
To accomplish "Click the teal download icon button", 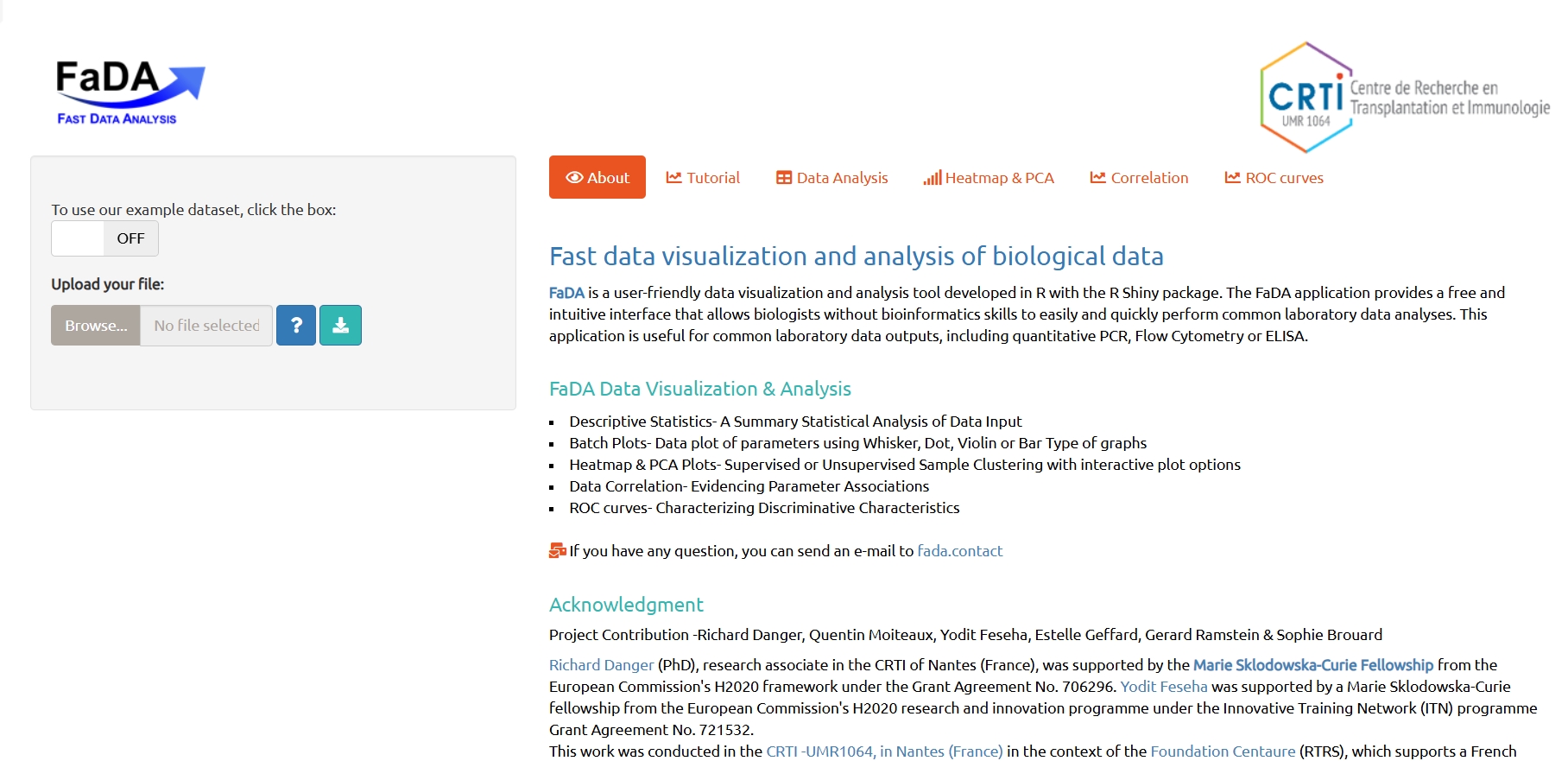I will (x=340, y=326).
